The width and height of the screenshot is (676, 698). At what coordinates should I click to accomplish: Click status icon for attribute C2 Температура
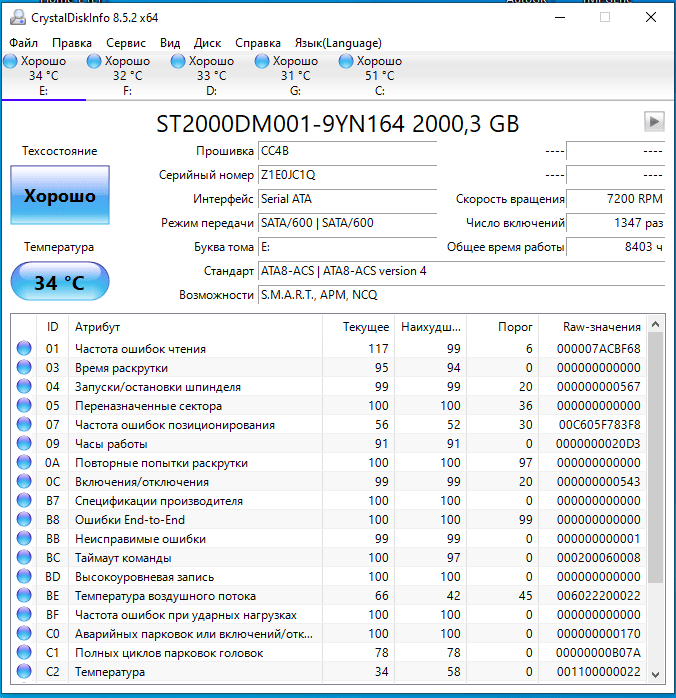coord(24,672)
